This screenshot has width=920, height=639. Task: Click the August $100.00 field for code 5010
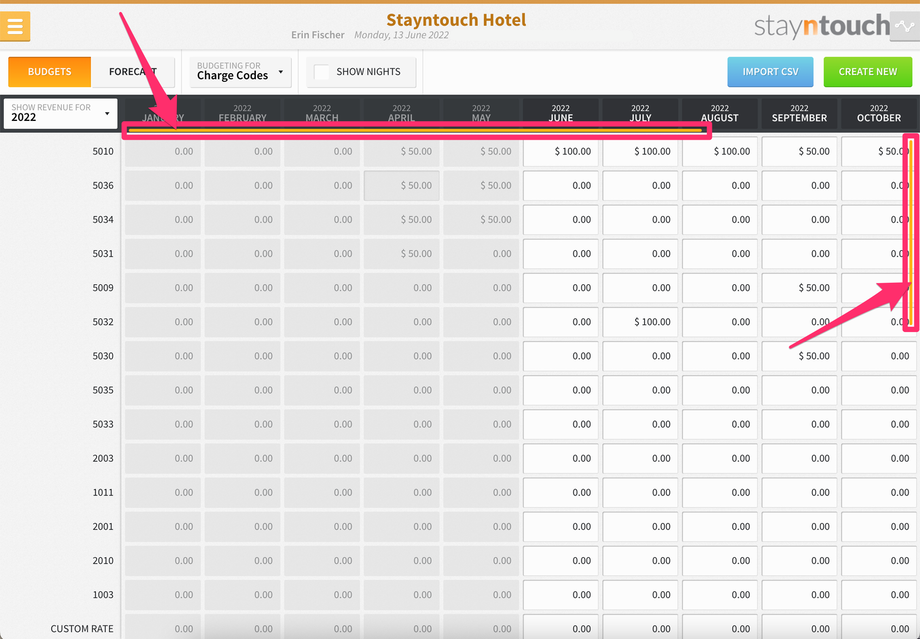[720, 151]
